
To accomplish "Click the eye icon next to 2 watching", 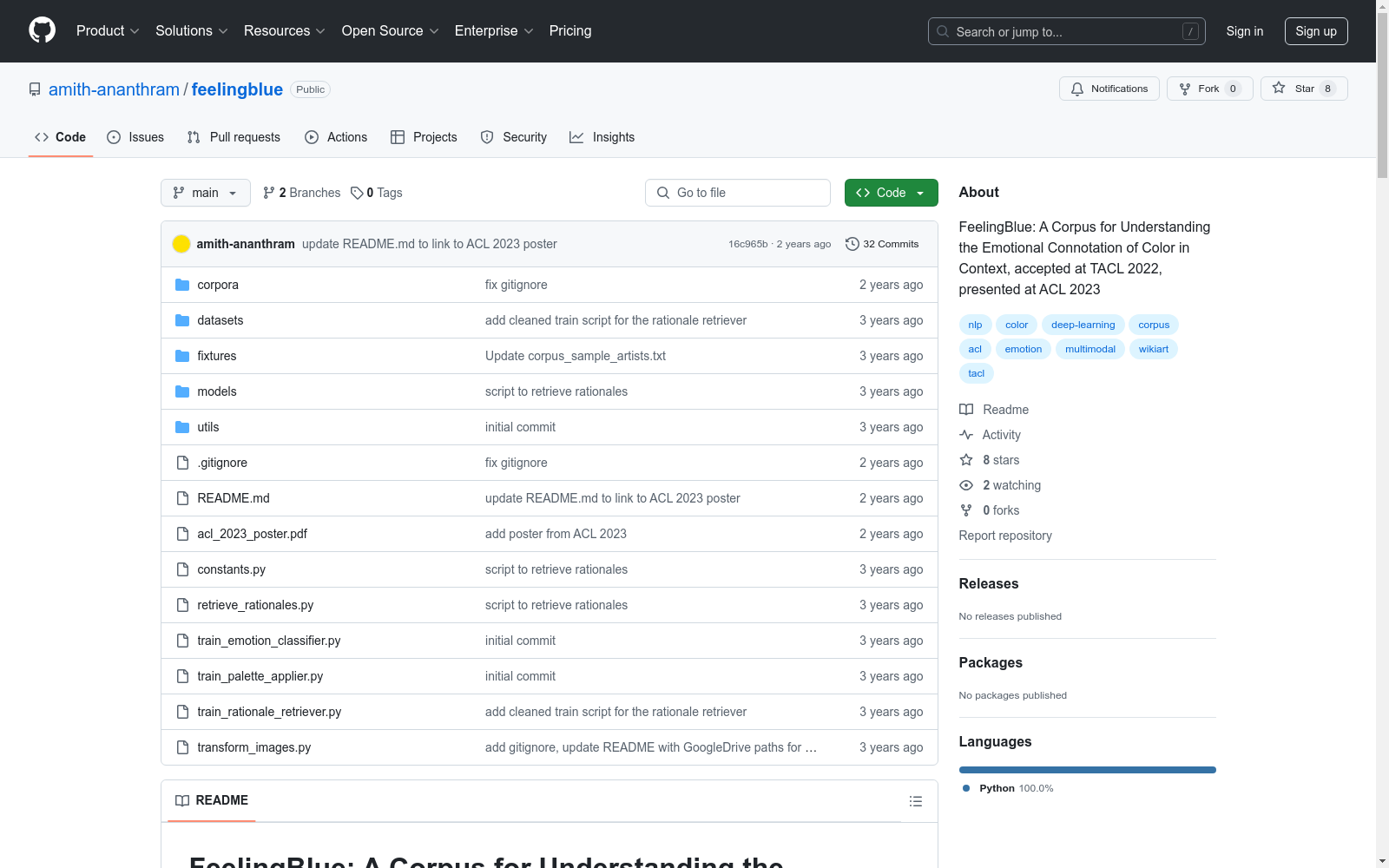I will tap(966, 485).
